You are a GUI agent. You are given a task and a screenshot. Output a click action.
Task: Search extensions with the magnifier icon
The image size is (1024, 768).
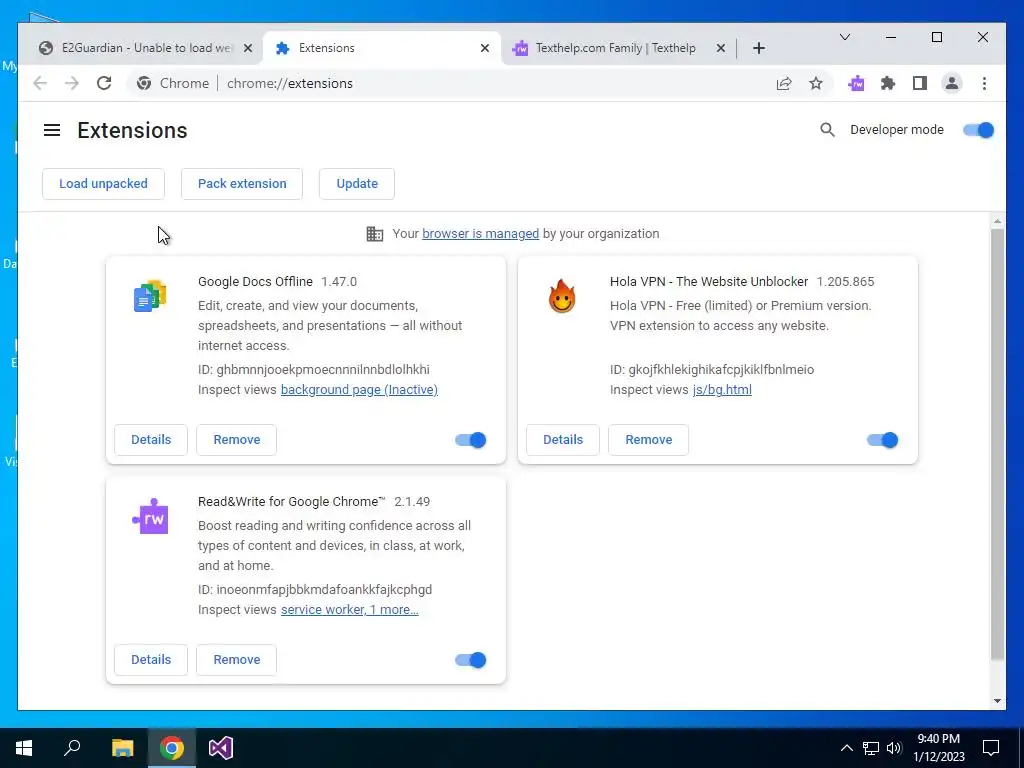pyautogui.click(x=827, y=130)
